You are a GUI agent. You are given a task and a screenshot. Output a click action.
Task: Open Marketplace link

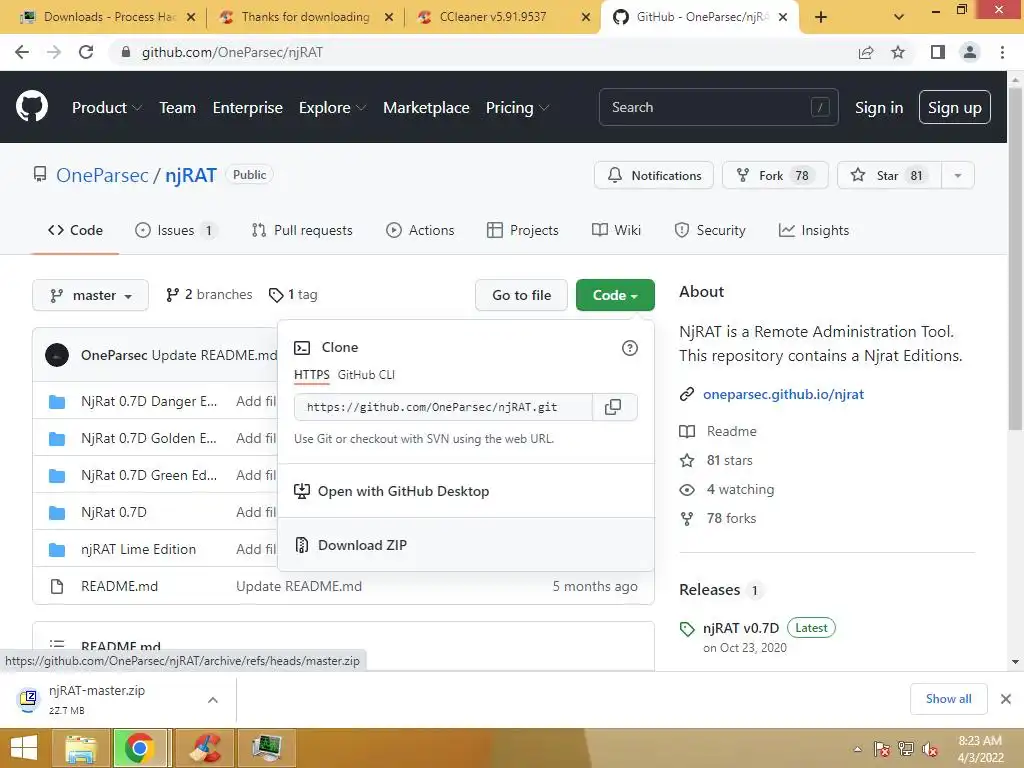click(426, 107)
